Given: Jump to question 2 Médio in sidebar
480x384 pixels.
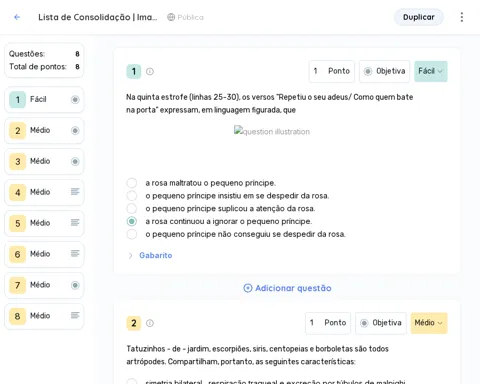Looking at the screenshot, I should click(44, 130).
